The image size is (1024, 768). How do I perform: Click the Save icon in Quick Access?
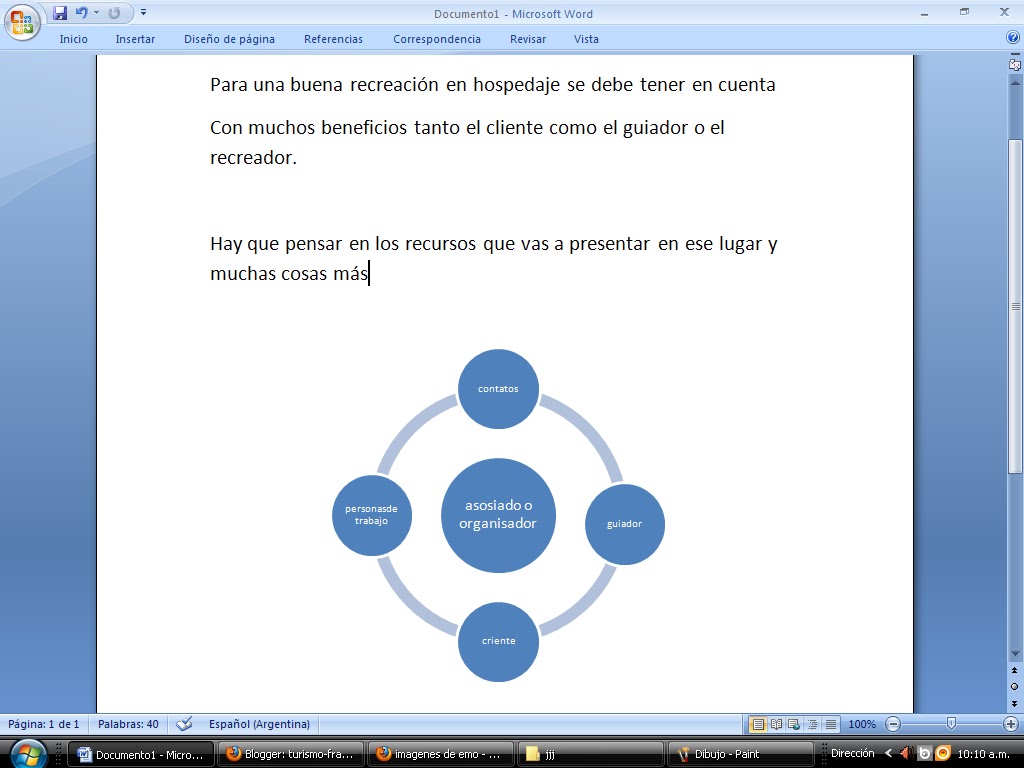click(60, 13)
